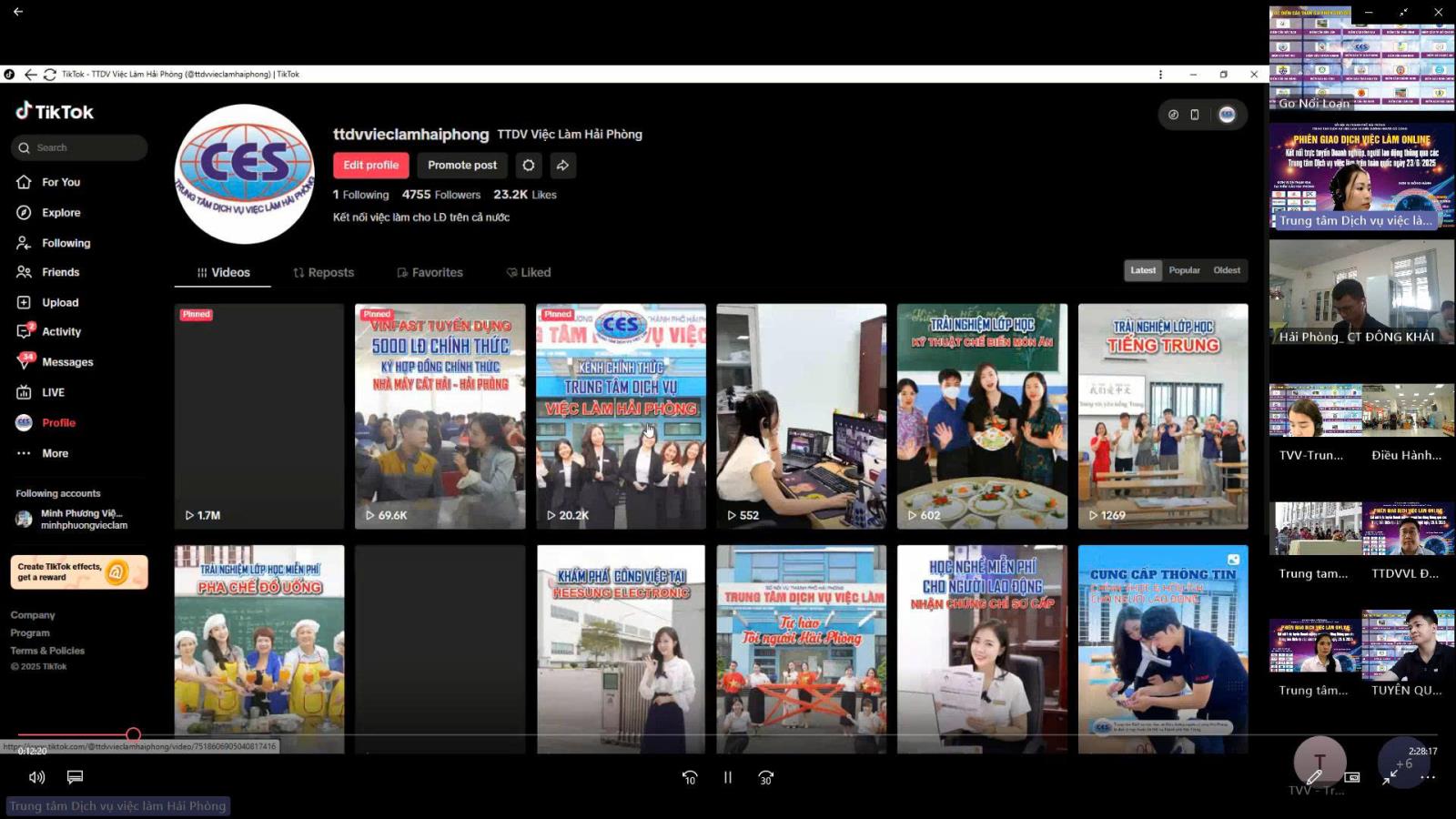The width and height of the screenshot is (1456, 819).
Task: Expand the Terms & Policies footer section
Action: pos(47,651)
